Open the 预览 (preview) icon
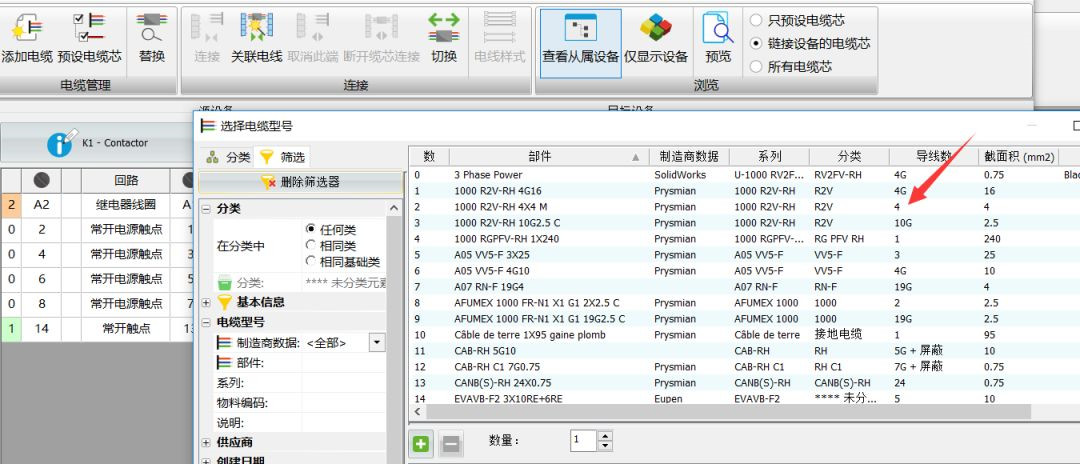This screenshot has width=1080, height=464. pyautogui.click(x=717, y=30)
